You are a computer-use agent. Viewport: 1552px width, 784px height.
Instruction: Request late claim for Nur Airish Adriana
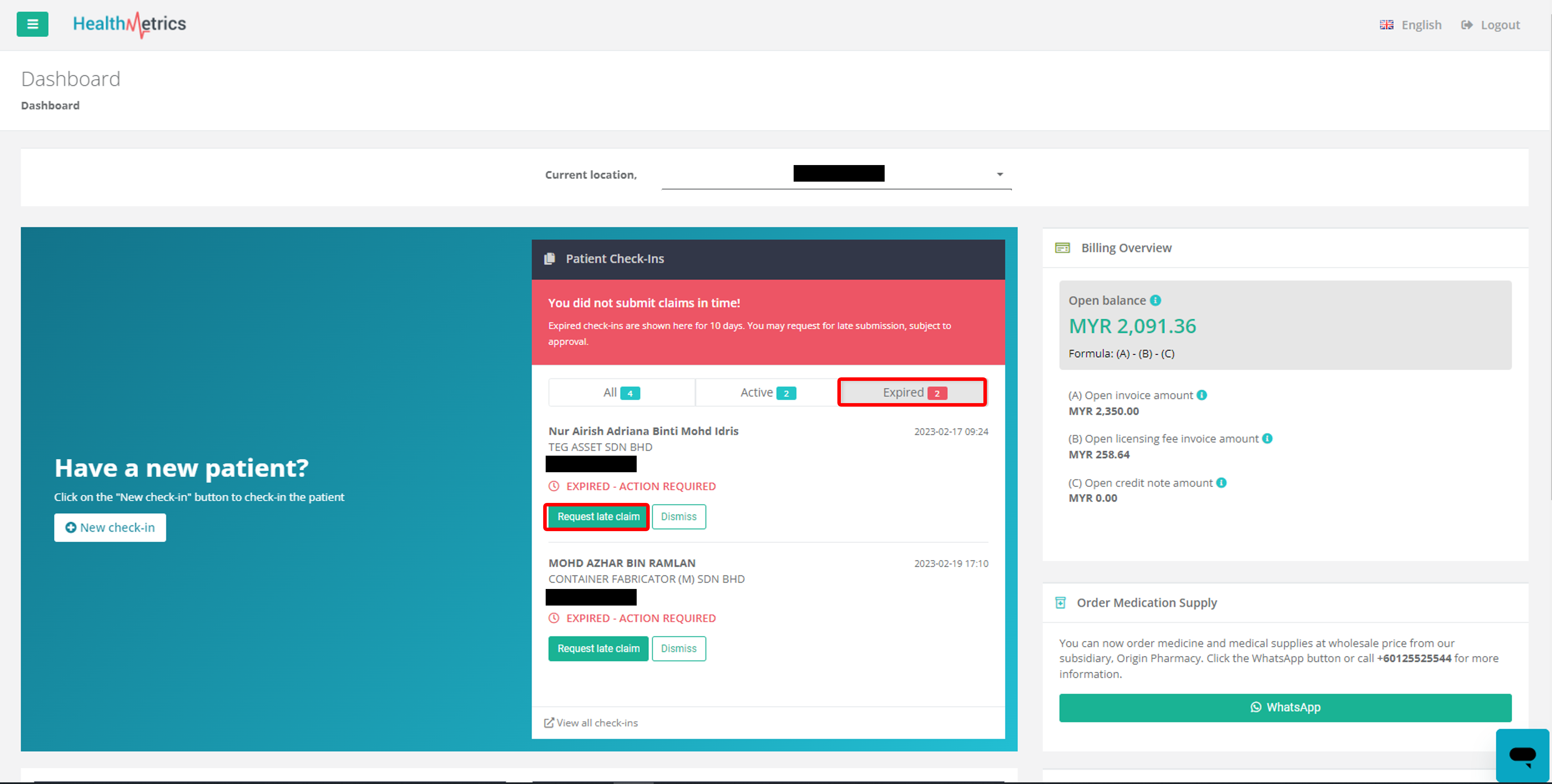point(598,517)
